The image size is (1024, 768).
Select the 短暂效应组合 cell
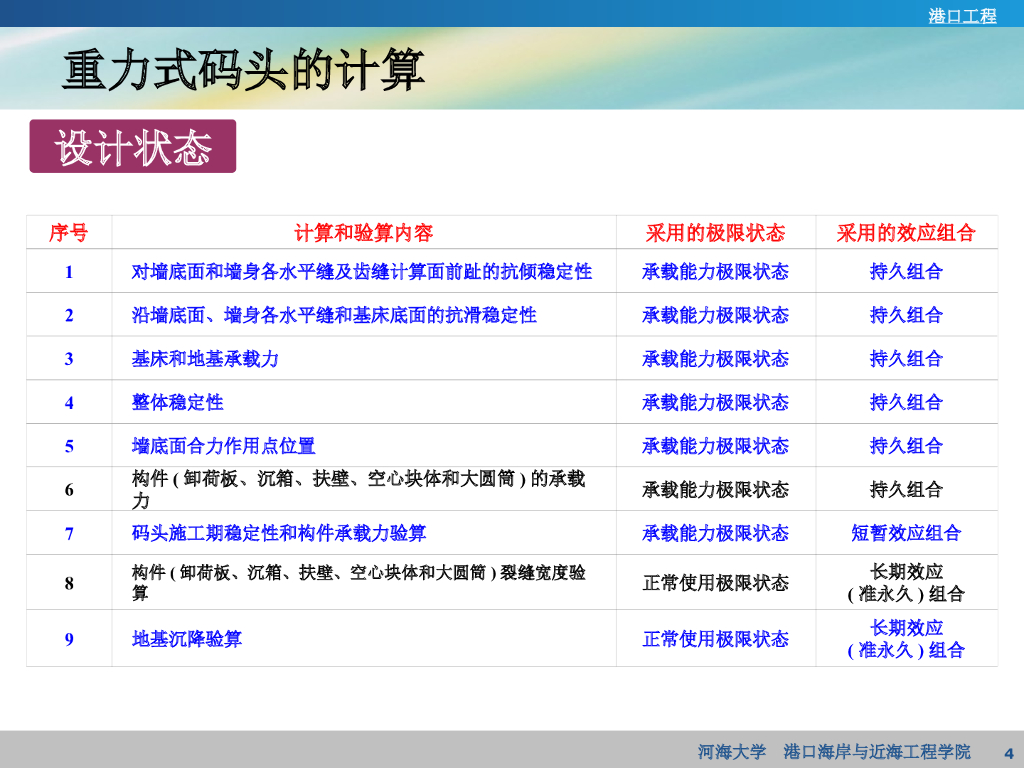tap(906, 533)
